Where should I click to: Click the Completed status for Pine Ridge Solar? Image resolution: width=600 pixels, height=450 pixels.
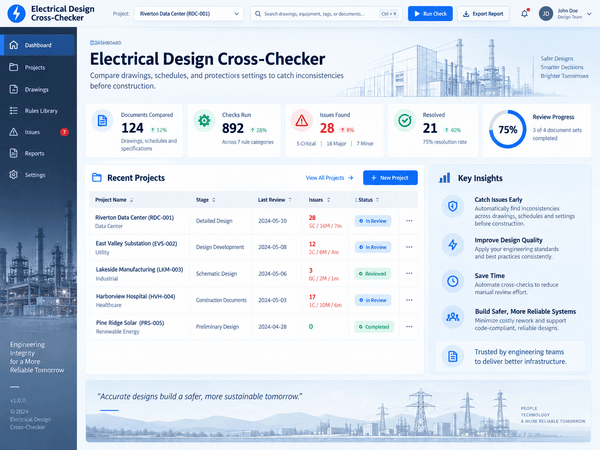click(373, 327)
